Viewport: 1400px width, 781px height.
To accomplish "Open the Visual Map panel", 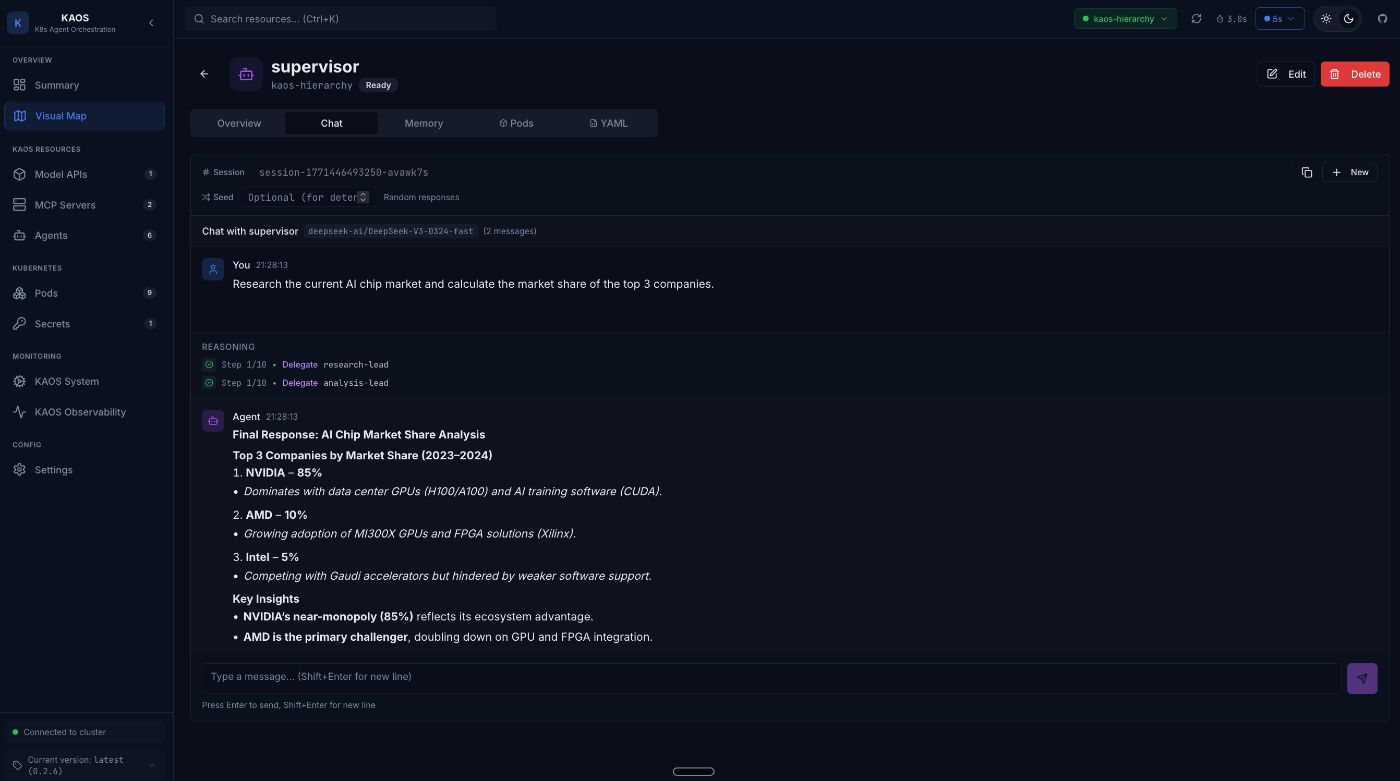I will click(61, 116).
